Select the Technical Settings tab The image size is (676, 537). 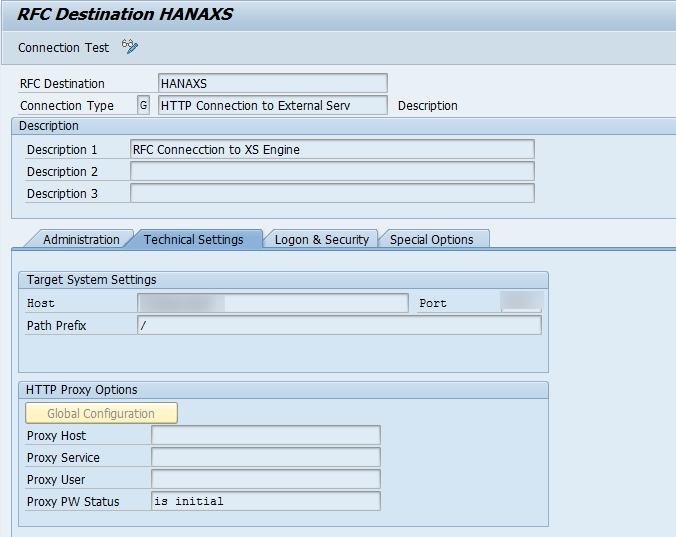[194, 240]
